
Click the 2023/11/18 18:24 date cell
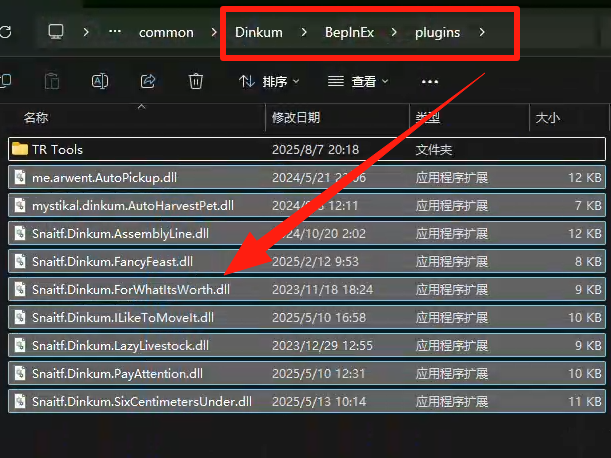pos(322,290)
